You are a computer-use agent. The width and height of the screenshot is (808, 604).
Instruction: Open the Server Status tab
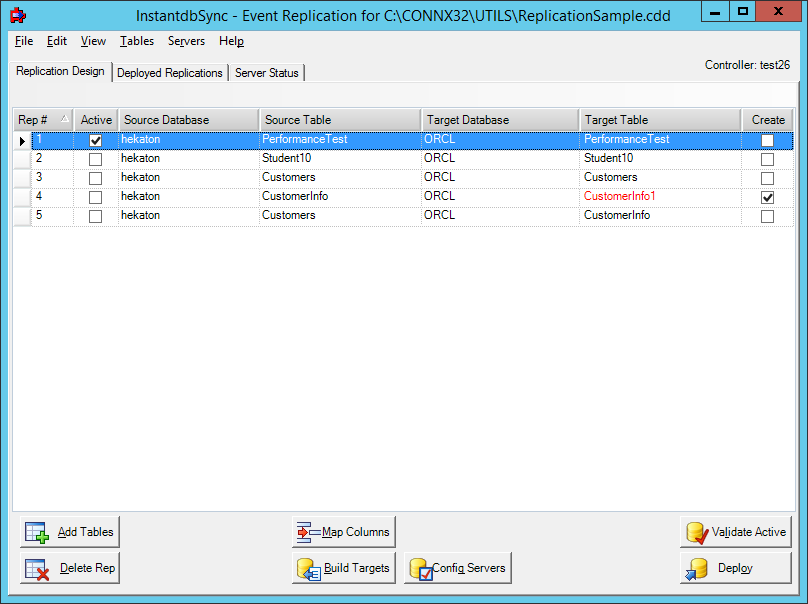(x=266, y=72)
